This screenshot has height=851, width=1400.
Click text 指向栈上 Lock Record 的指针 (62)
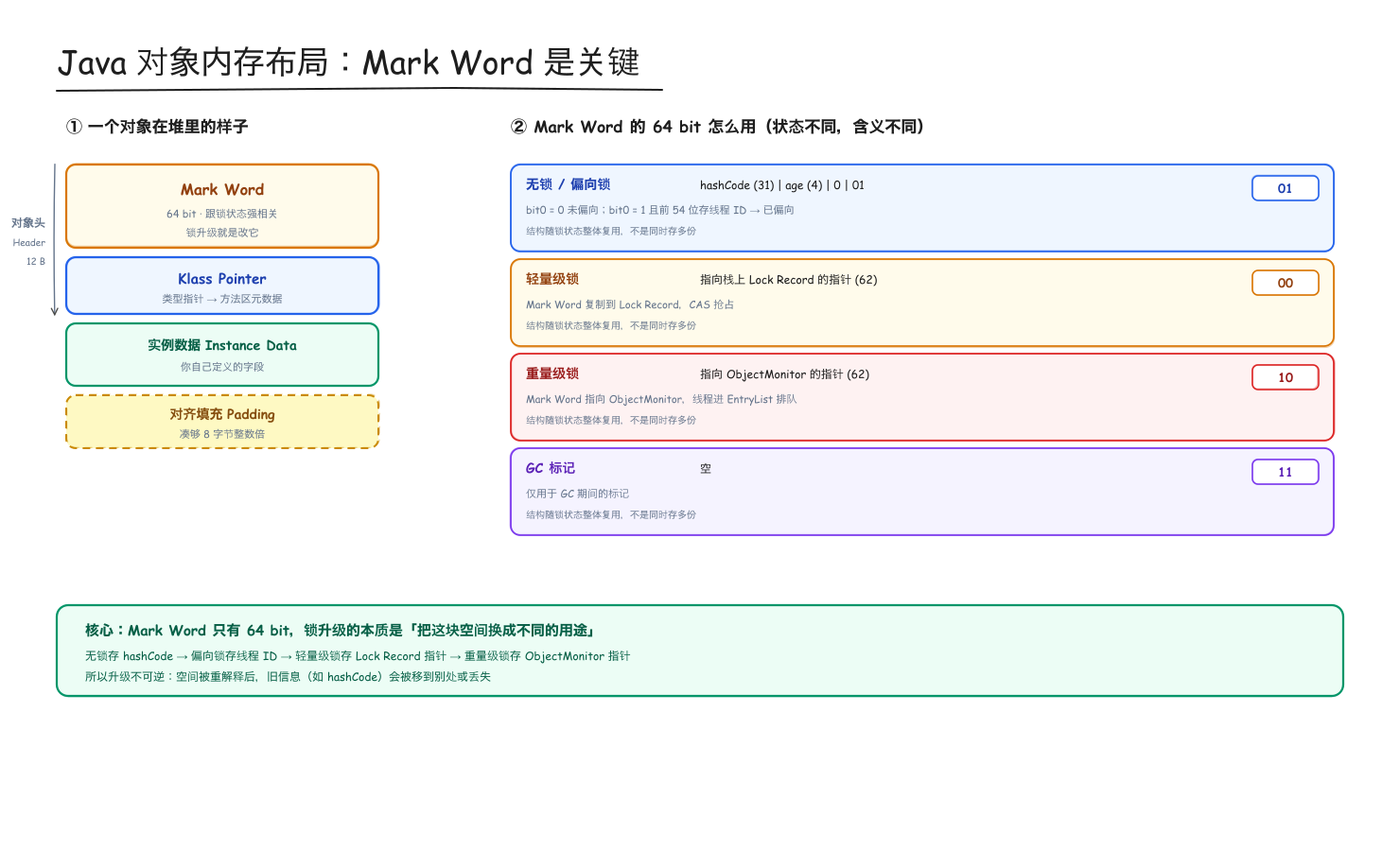pyautogui.click(x=789, y=280)
